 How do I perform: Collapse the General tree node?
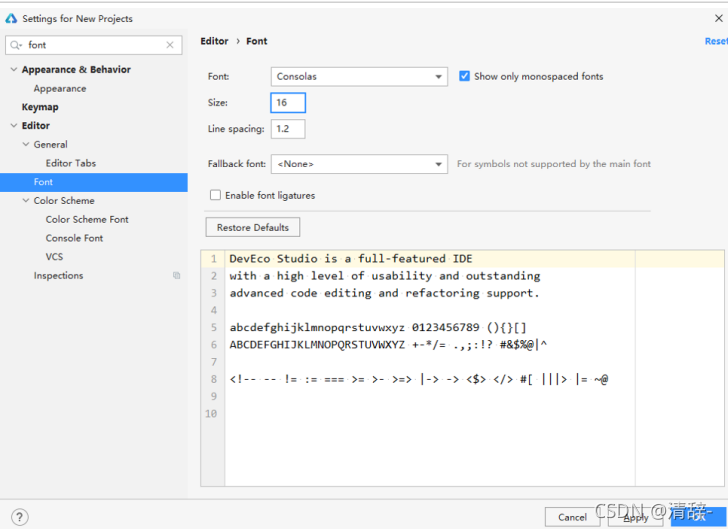26,144
